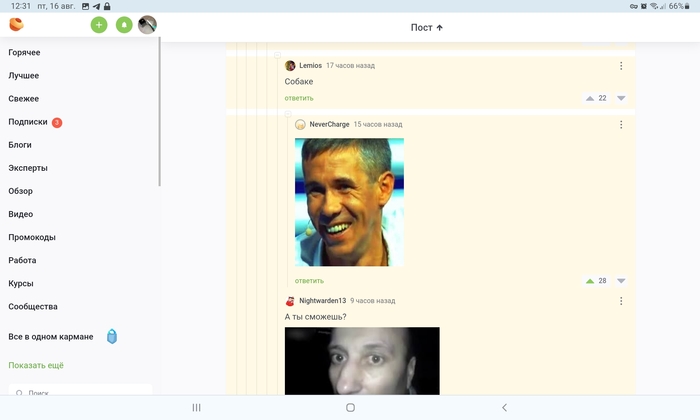Screen dimensions: 700x420
Task: Tap the image notification icon in status bar
Action: coord(86,6)
